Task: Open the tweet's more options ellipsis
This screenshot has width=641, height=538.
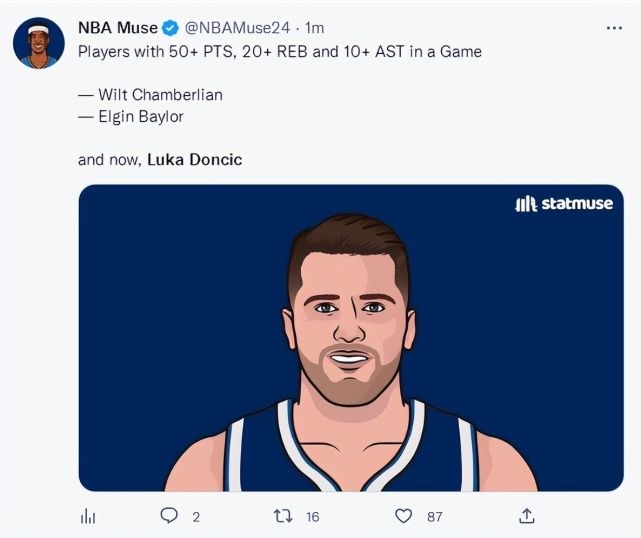Action: [x=614, y=28]
